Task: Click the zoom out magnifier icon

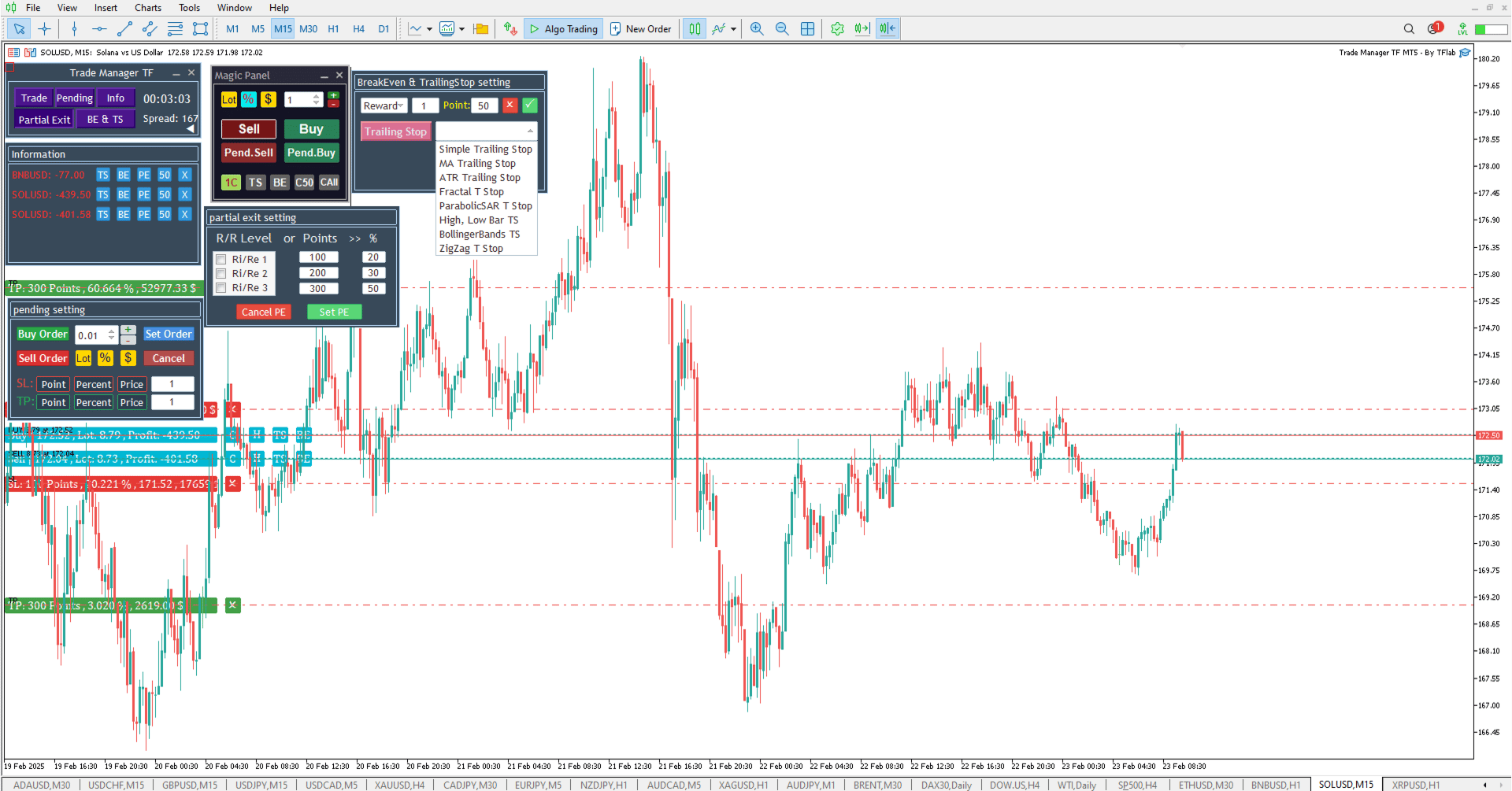Action: tap(782, 29)
